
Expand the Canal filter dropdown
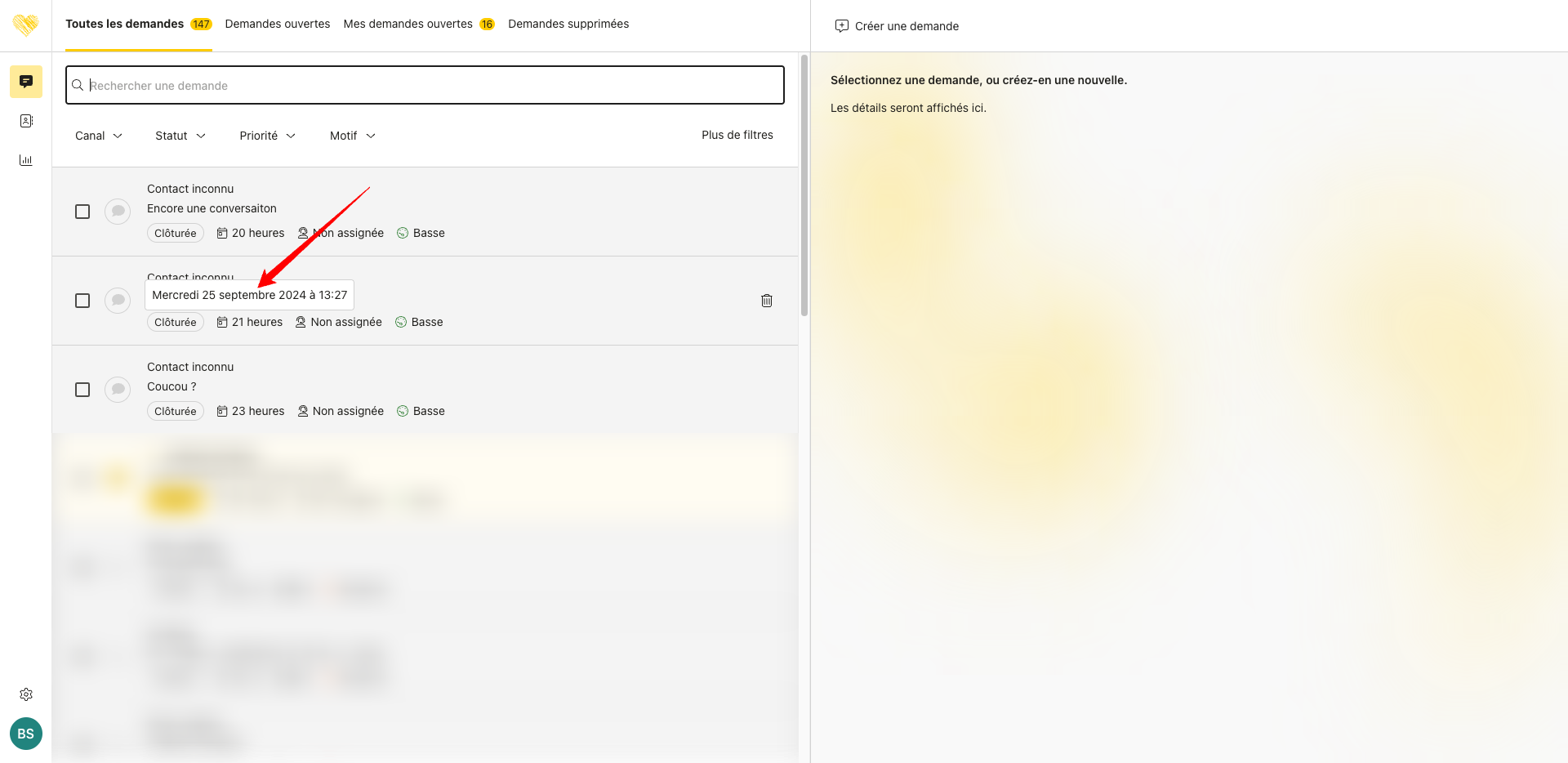99,136
